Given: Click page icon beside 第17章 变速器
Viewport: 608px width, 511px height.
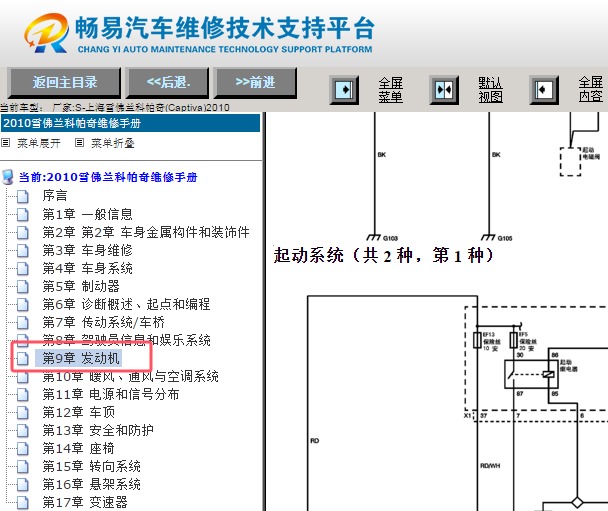Looking at the screenshot, I should (23, 503).
